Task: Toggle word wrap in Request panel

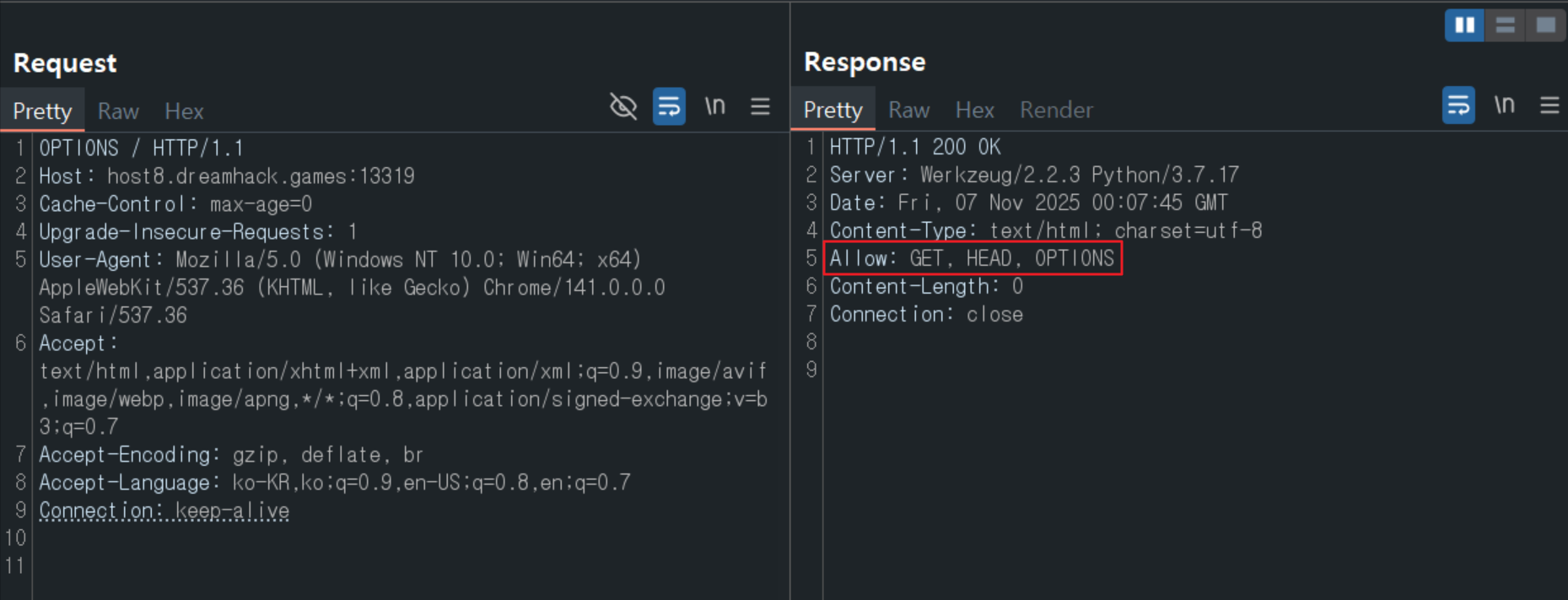Action: pyautogui.click(x=669, y=106)
